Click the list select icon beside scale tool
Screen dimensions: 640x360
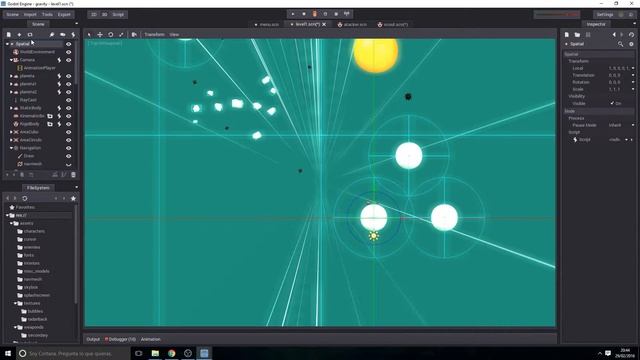point(134,35)
